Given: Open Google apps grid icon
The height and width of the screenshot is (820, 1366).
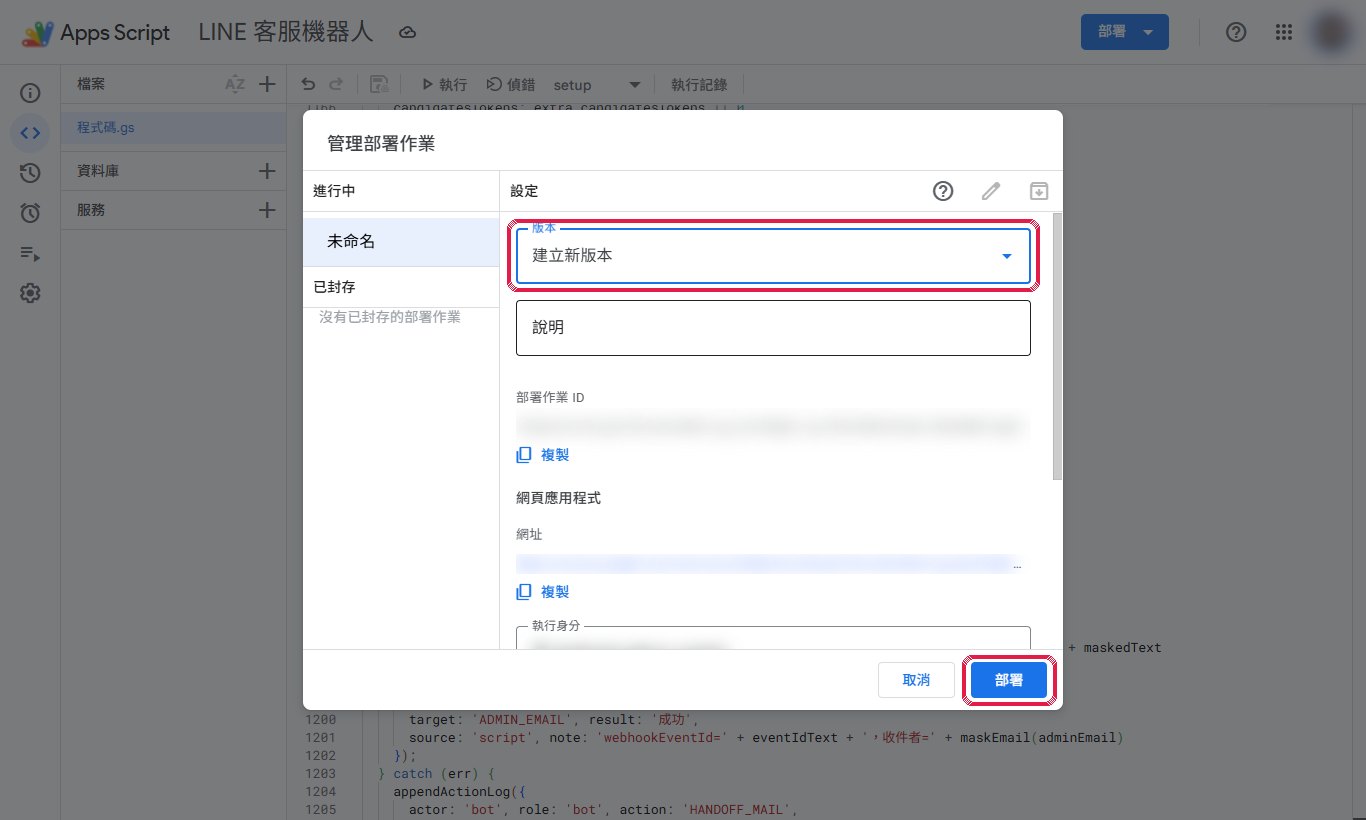Looking at the screenshot, I should click(1285, 32).
